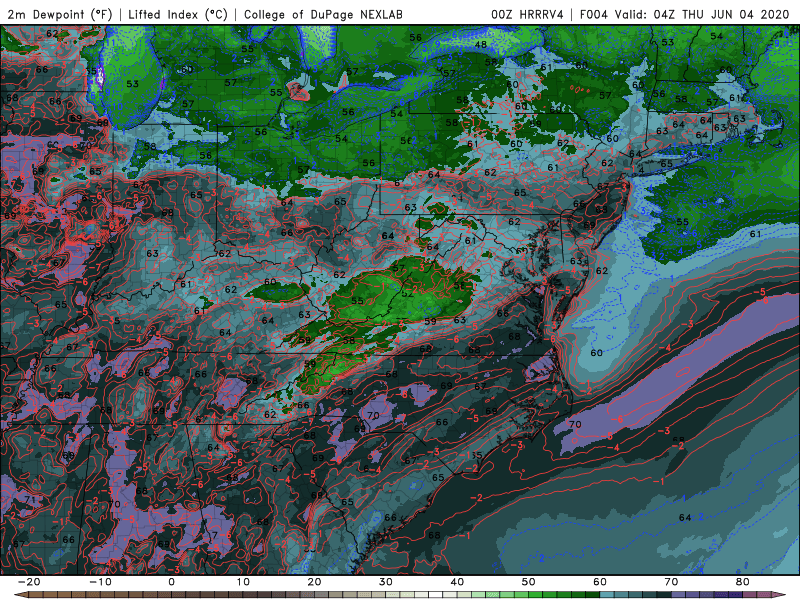The width and height of the screenshot is (800, 600).
Task: Click the 30 label on the color scale
Action: coord(386,582)
